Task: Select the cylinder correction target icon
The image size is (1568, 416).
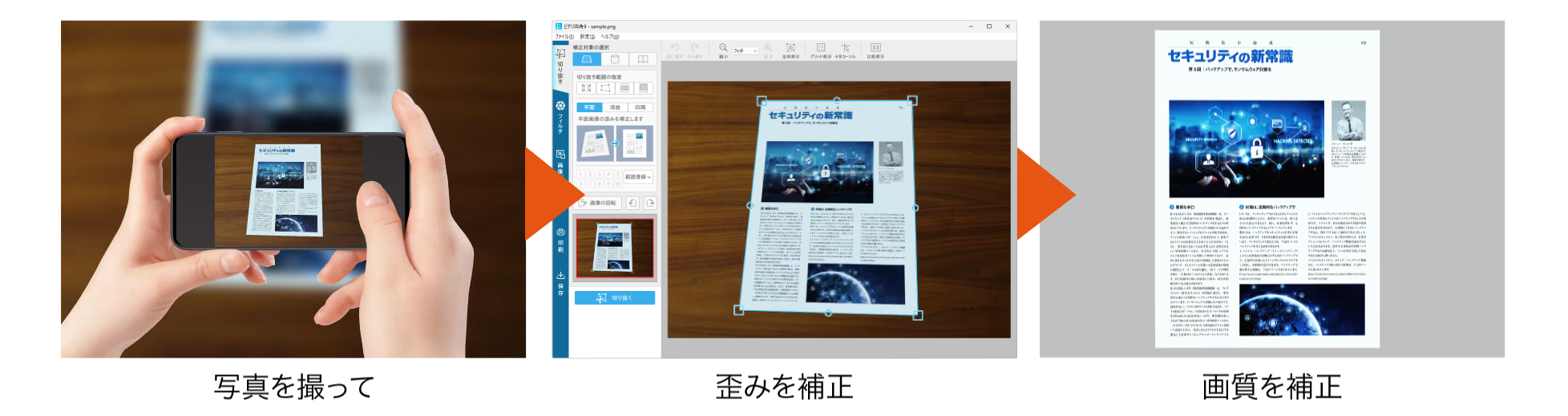Action: pos(615,59)
